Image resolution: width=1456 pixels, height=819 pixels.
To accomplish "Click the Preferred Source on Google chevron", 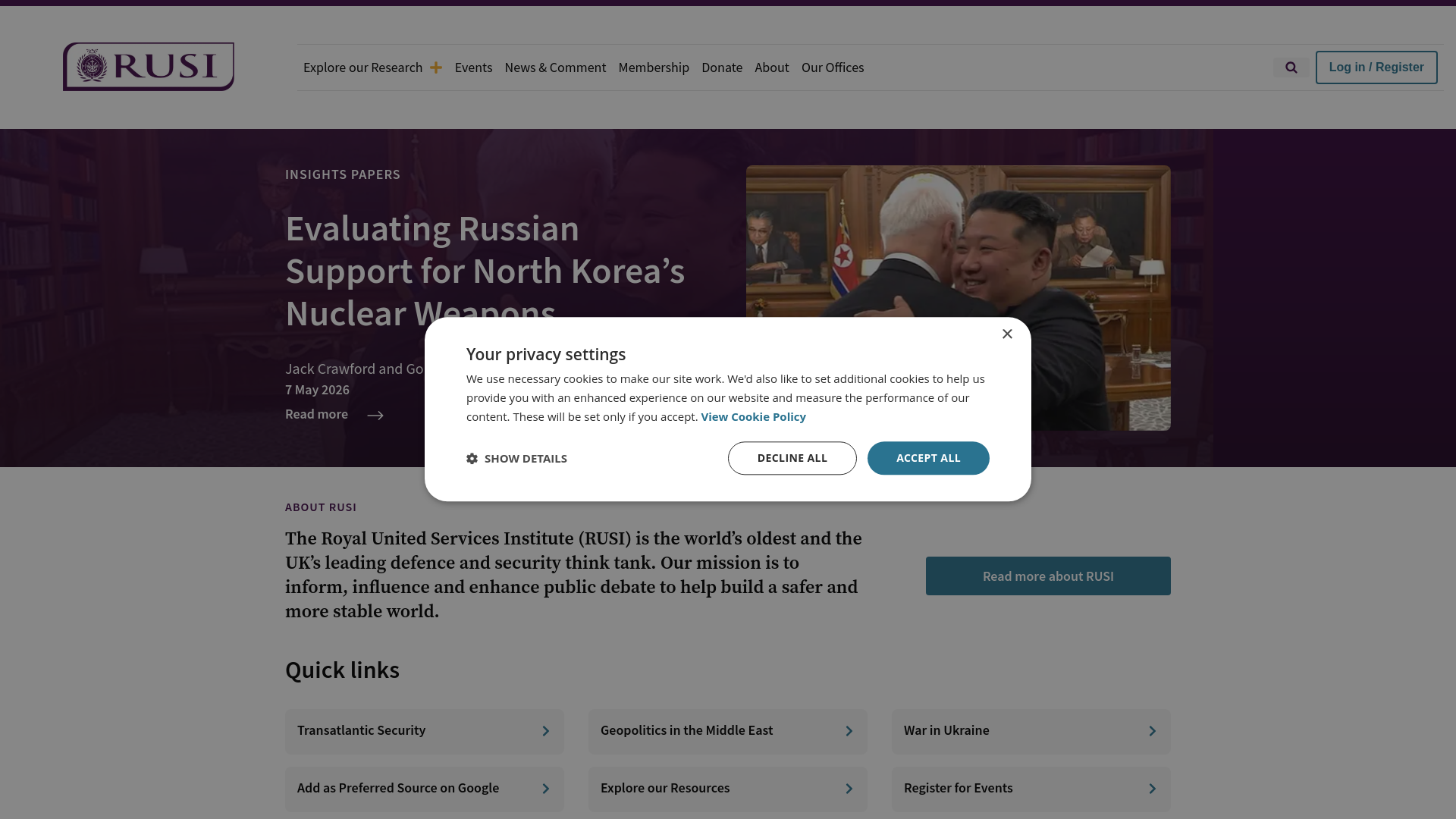I will tap(545, 789).
